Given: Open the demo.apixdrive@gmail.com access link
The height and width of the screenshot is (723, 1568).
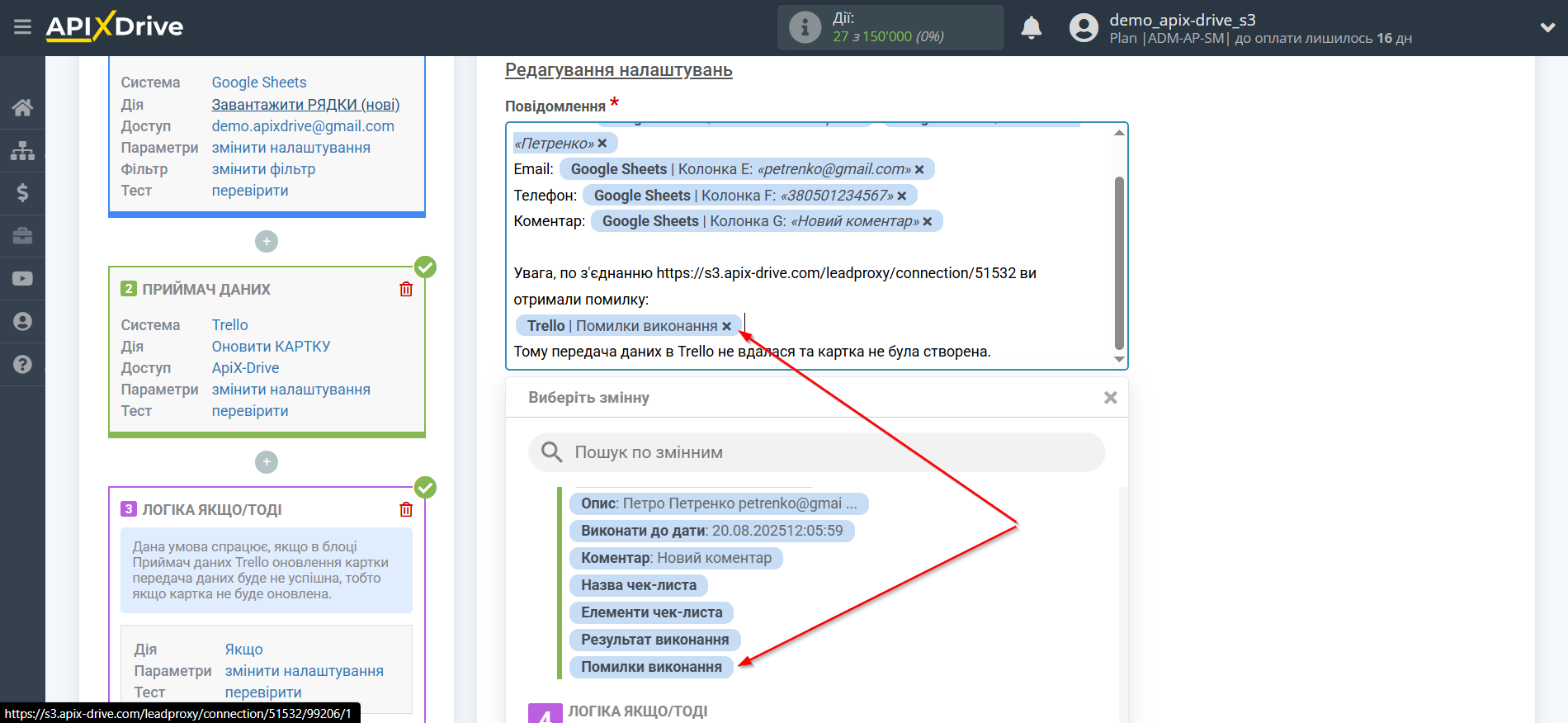Looking at the screenshot, I should [303, 126].
